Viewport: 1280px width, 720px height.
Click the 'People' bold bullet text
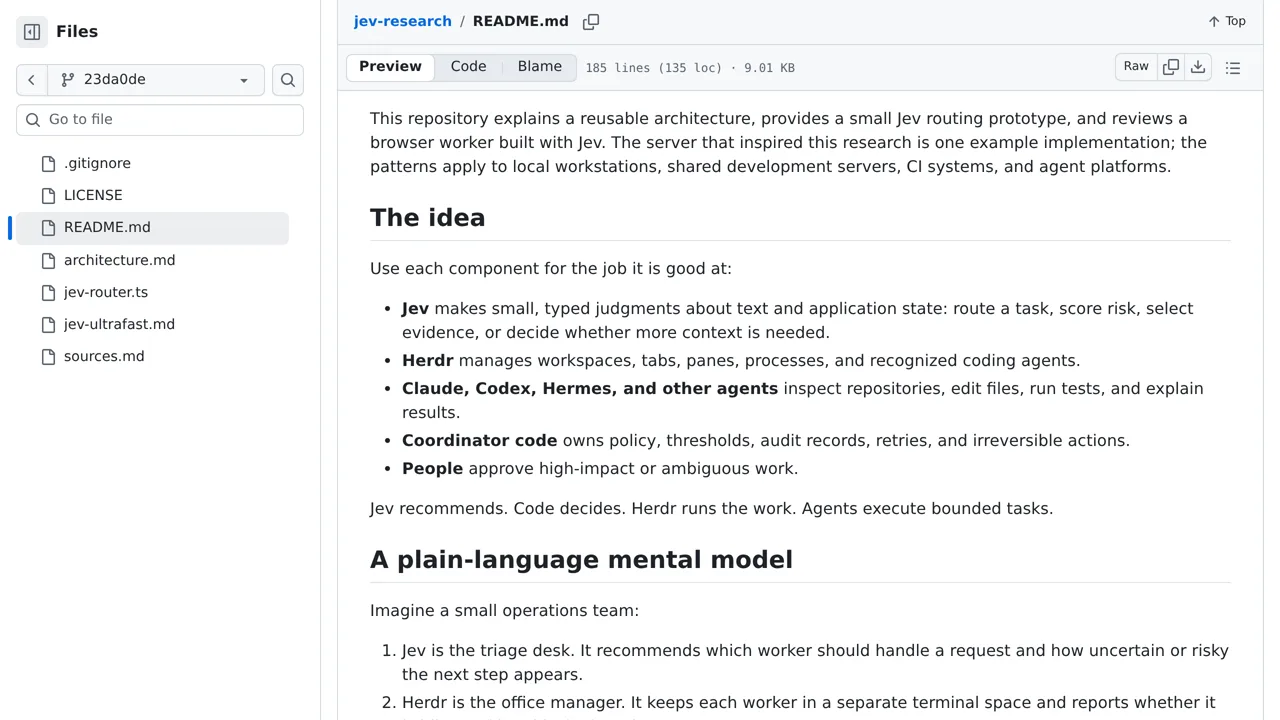click(432, 469)
